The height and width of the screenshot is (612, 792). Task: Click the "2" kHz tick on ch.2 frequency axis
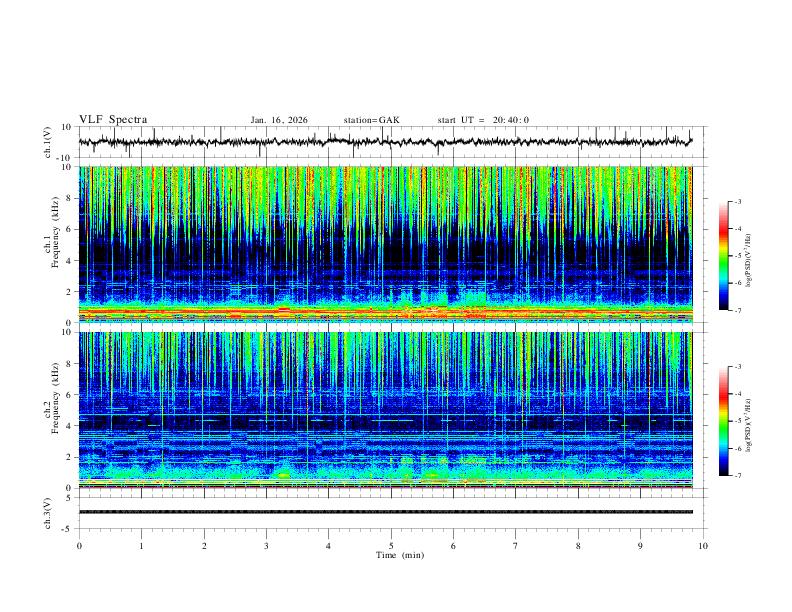[x=71, y=457]
